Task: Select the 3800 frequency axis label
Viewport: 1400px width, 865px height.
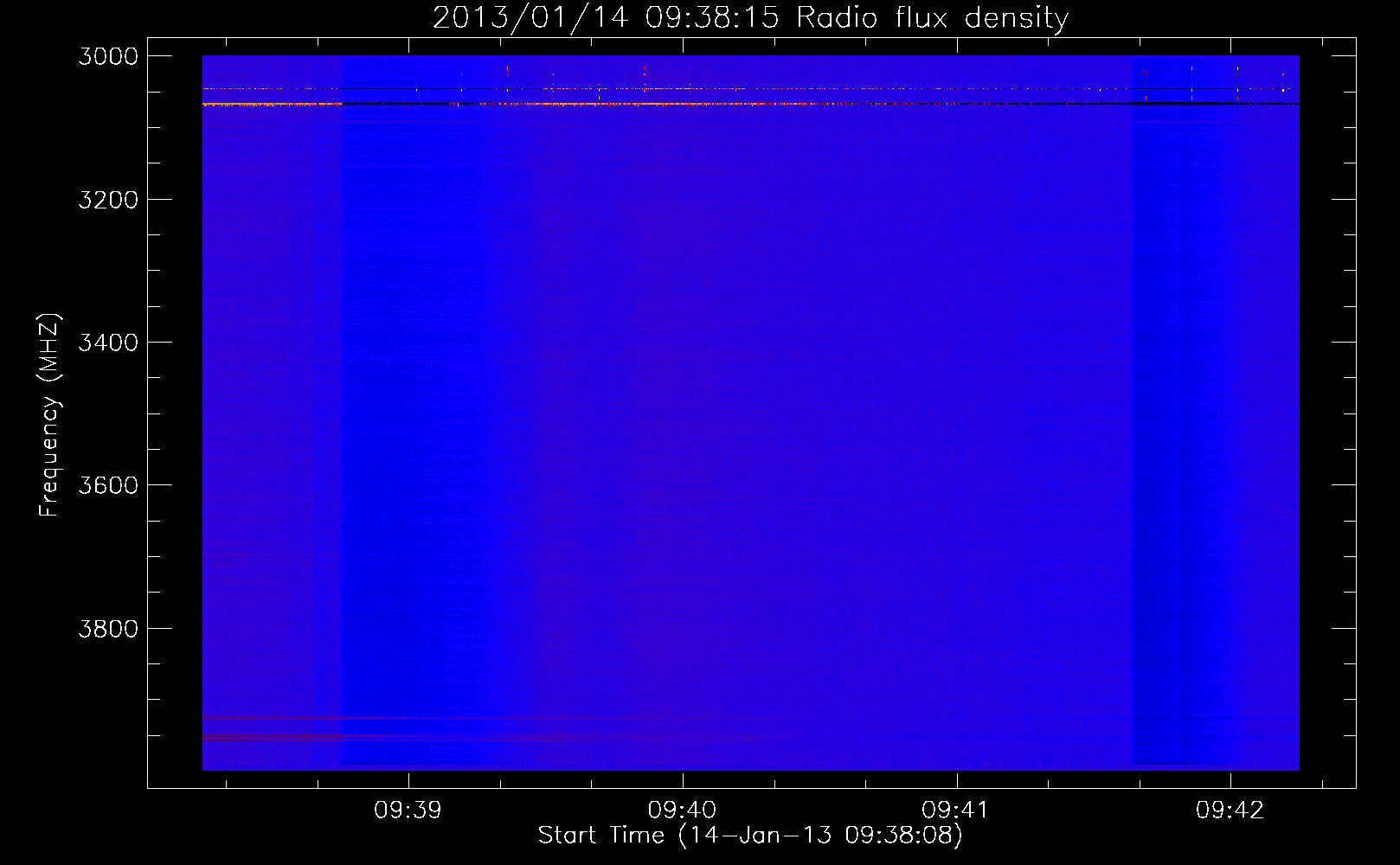Action: pyautogui.click(x=108, y=629)
